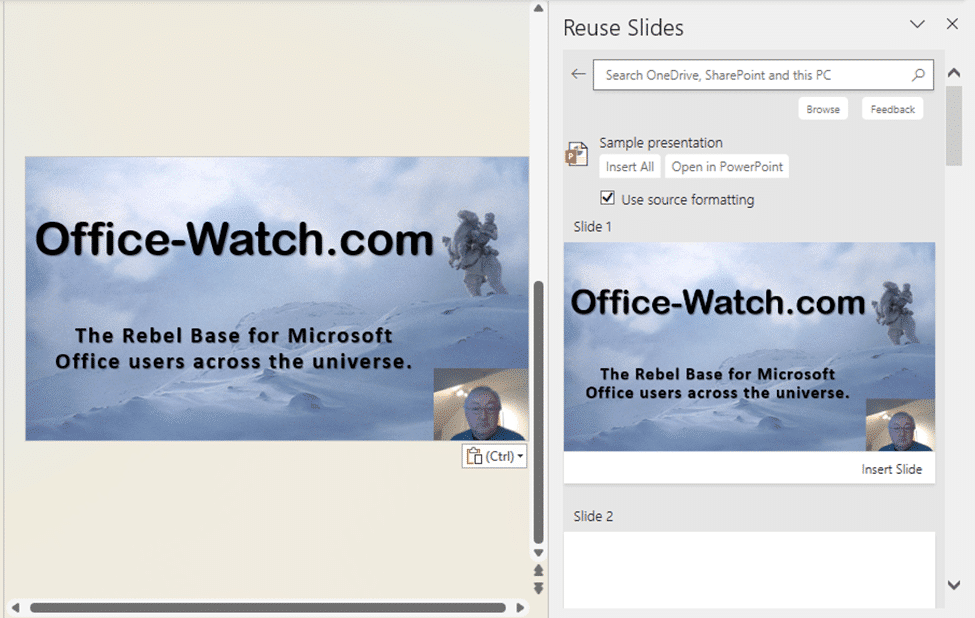Screen dimensions: 975x618
Task: Click the search magnifier icon
Action: pyautogui.click(x=918, y=75)
